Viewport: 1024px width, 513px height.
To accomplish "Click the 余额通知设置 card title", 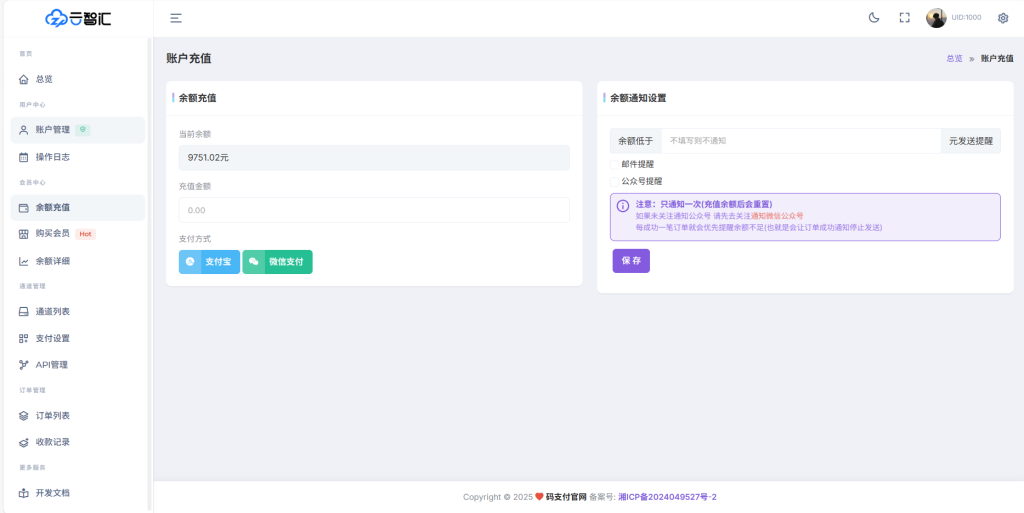I will 638,99.
